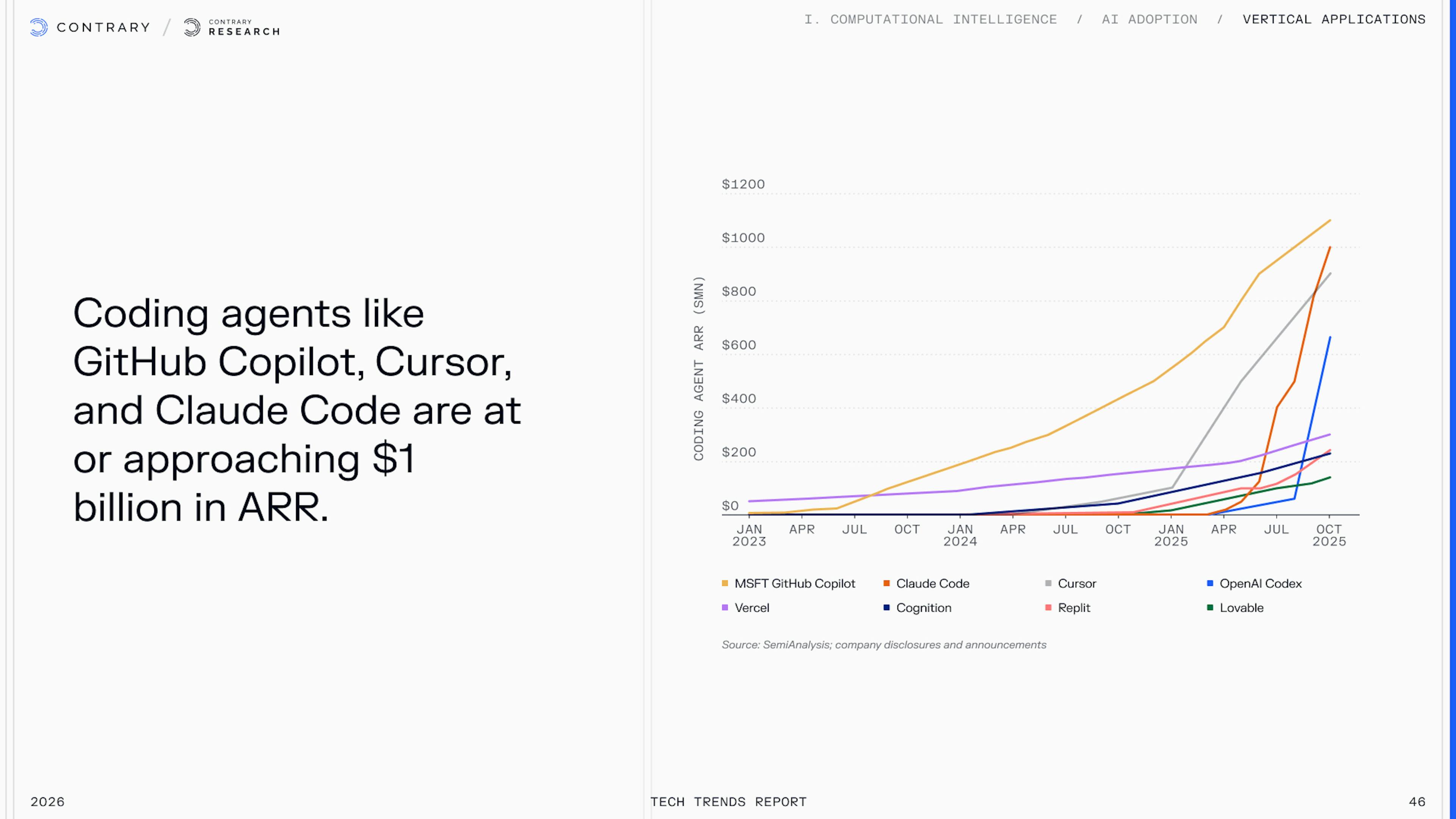Select the AI Adoption breadcrumb

click(x=1149, y=19)
